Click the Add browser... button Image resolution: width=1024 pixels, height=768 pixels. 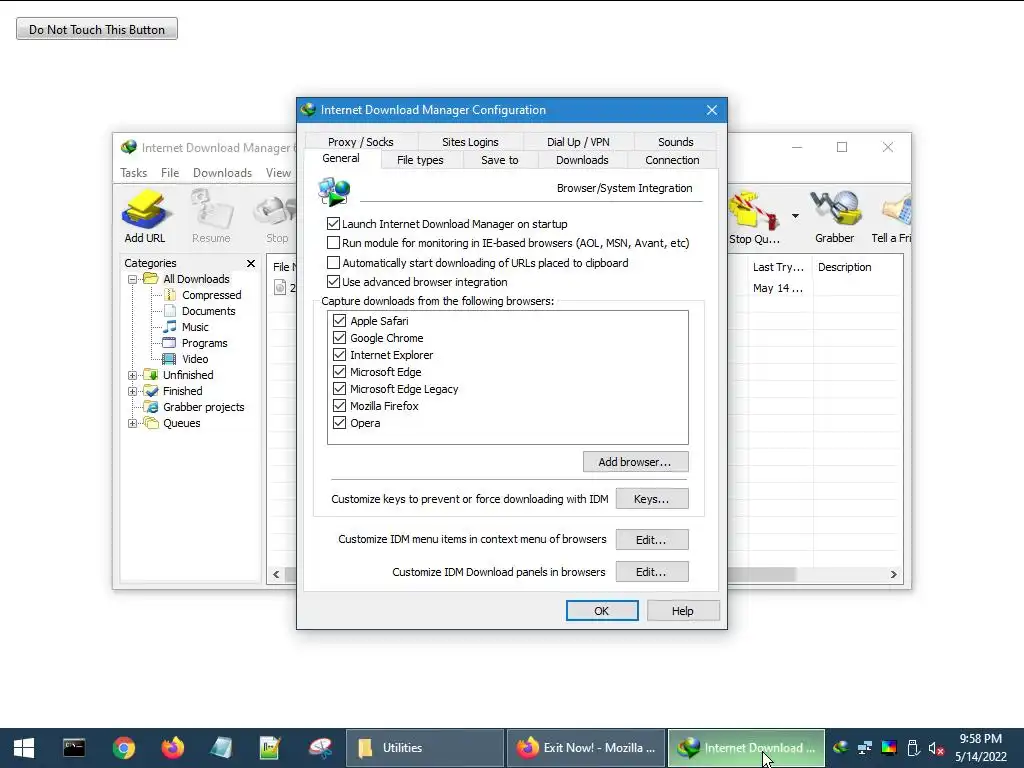[635, 462]
